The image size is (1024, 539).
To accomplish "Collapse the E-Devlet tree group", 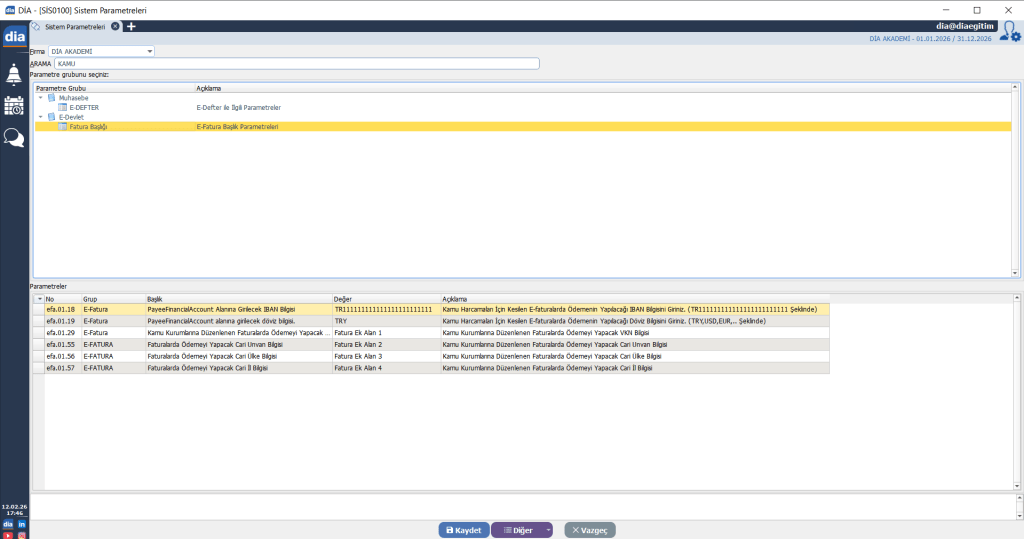I will pos(41,117).
